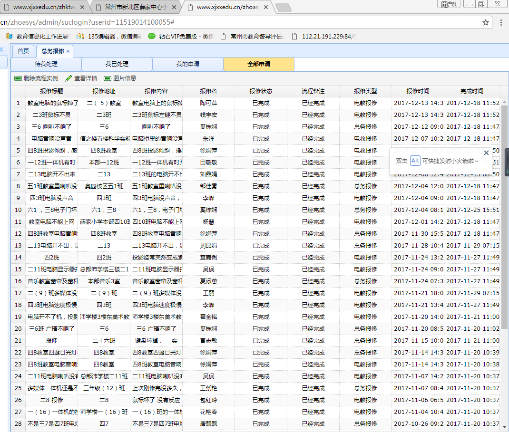Click the table scrollbar down arrow
Viewport: 509px width, 432px height.
pos(504,427)
